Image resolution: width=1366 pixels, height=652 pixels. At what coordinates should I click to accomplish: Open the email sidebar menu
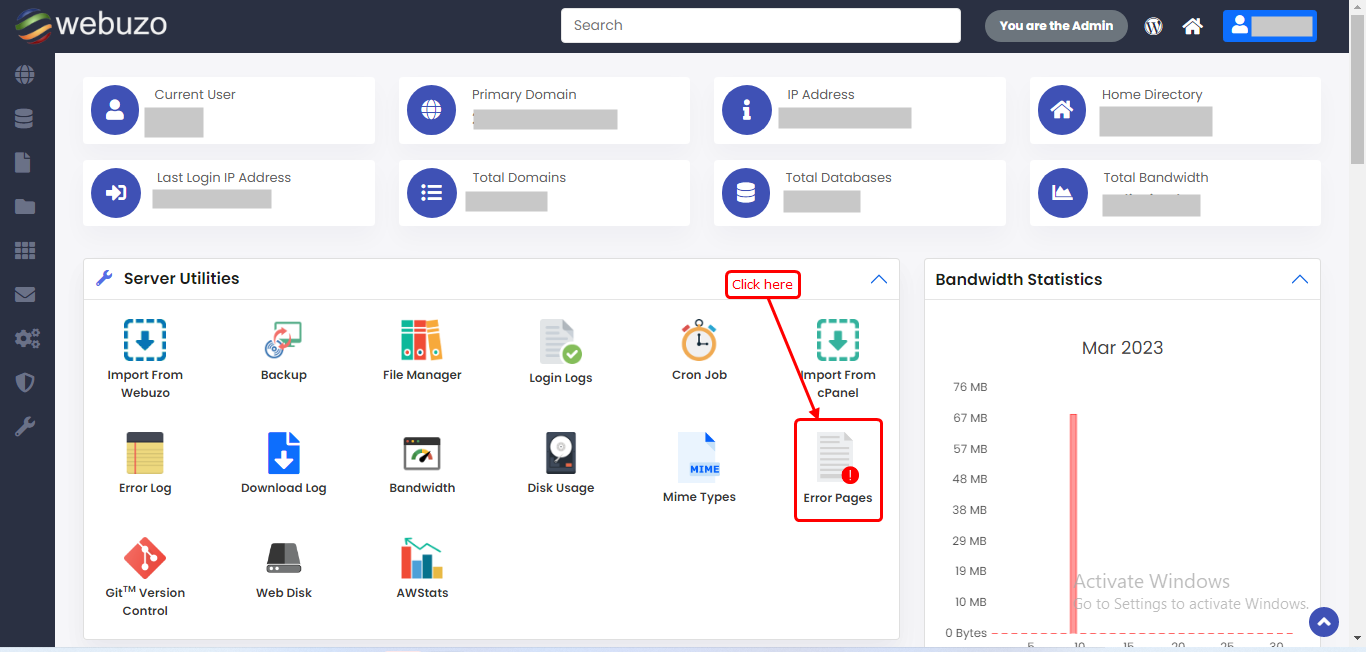click(25, 295)
